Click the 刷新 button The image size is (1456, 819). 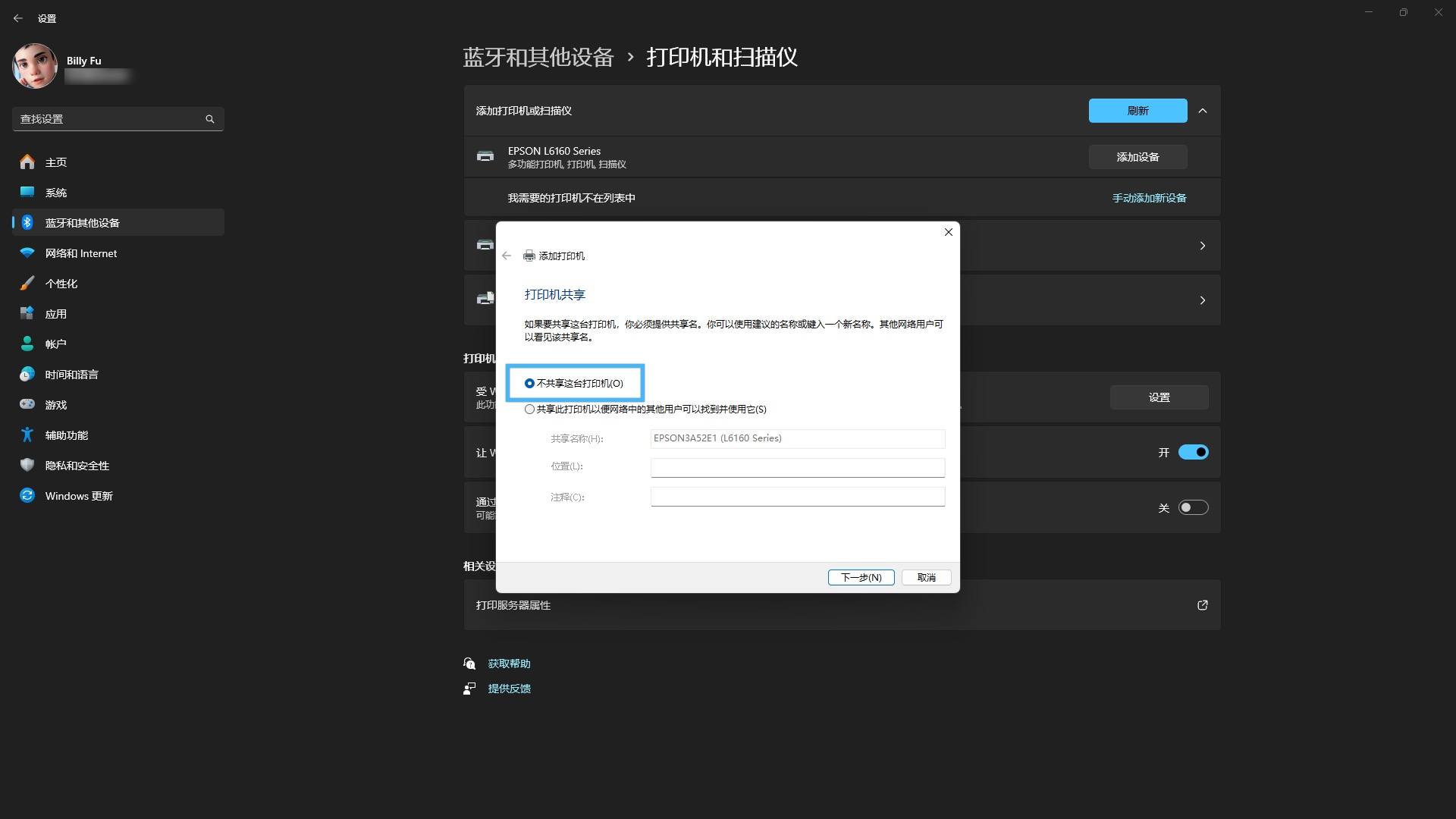click(1137, 111)
